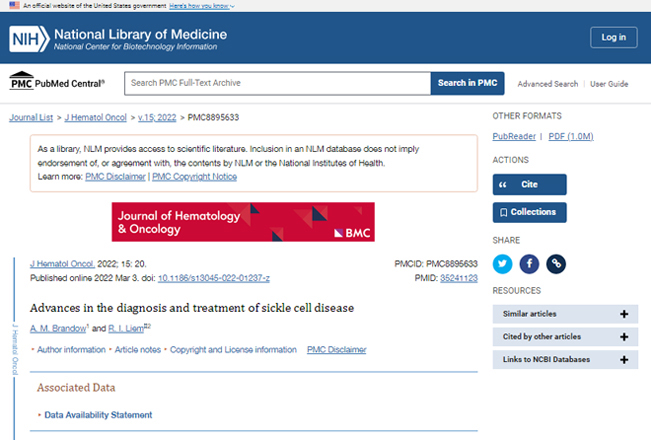The height and width of the screenshot is (440, 651).
Task: Show Author information details
Action: (x=71, y=350)
